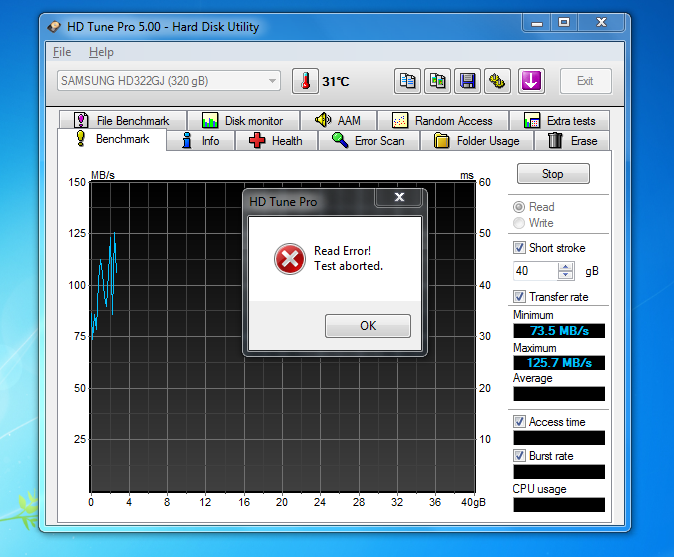Viewport: 674px width, 557px height.
Task: Click the Exit button
Action: pyautogui.click(x=585, y=81)
